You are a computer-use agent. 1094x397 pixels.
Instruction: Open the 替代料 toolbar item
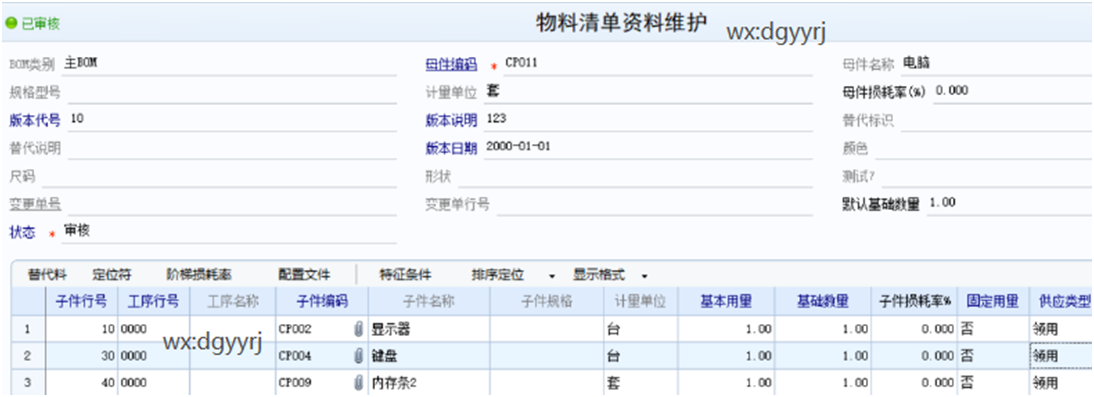pos(47,274)
